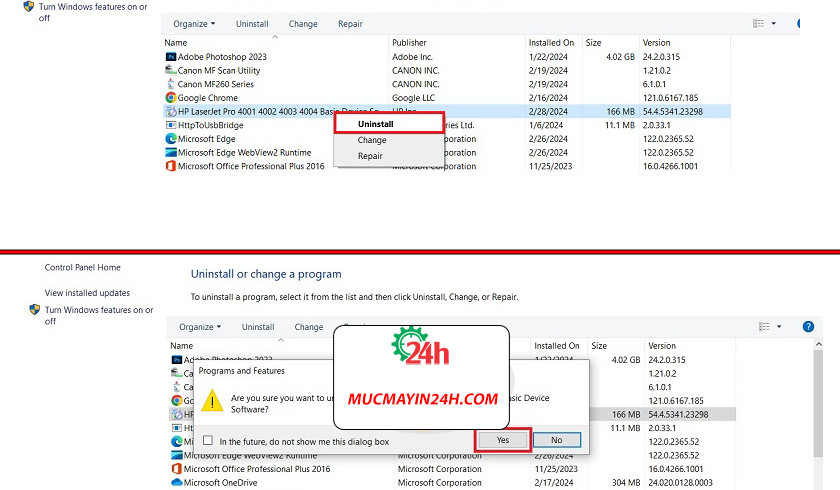Click vertical scrollbar thumb in lower list

tap(818, 404)
